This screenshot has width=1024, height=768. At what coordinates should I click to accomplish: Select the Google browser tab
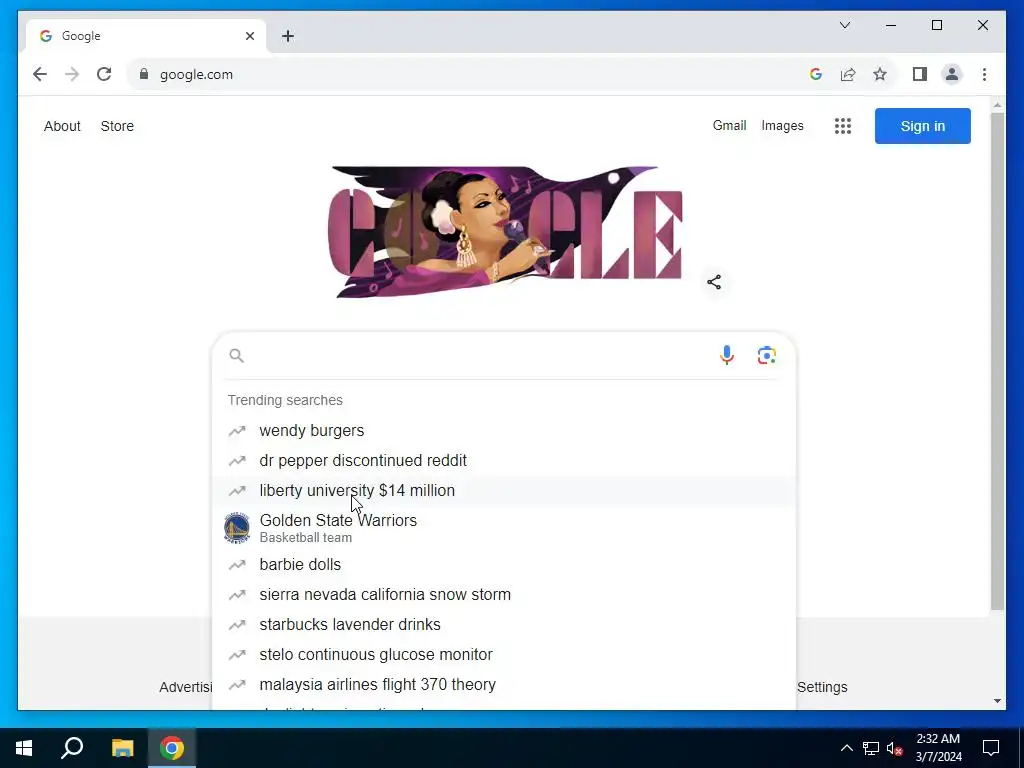coord(146,36)
